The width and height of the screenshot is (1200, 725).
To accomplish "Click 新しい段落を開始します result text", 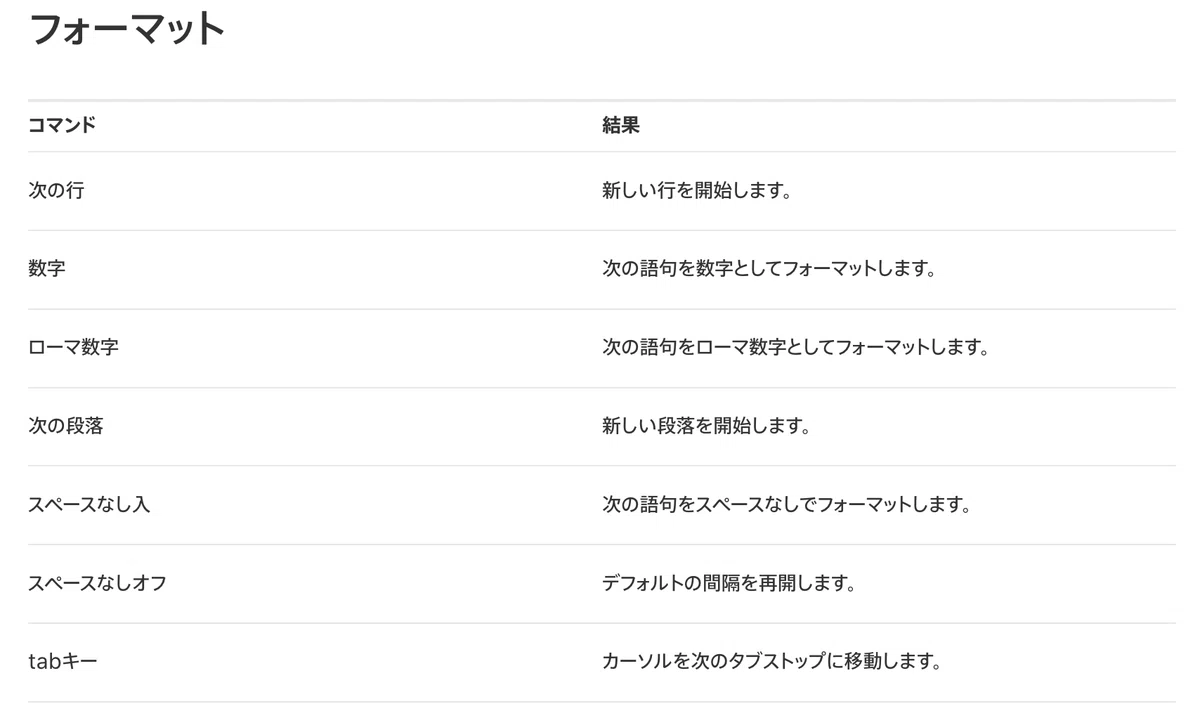I will click(x=706, y=426).
